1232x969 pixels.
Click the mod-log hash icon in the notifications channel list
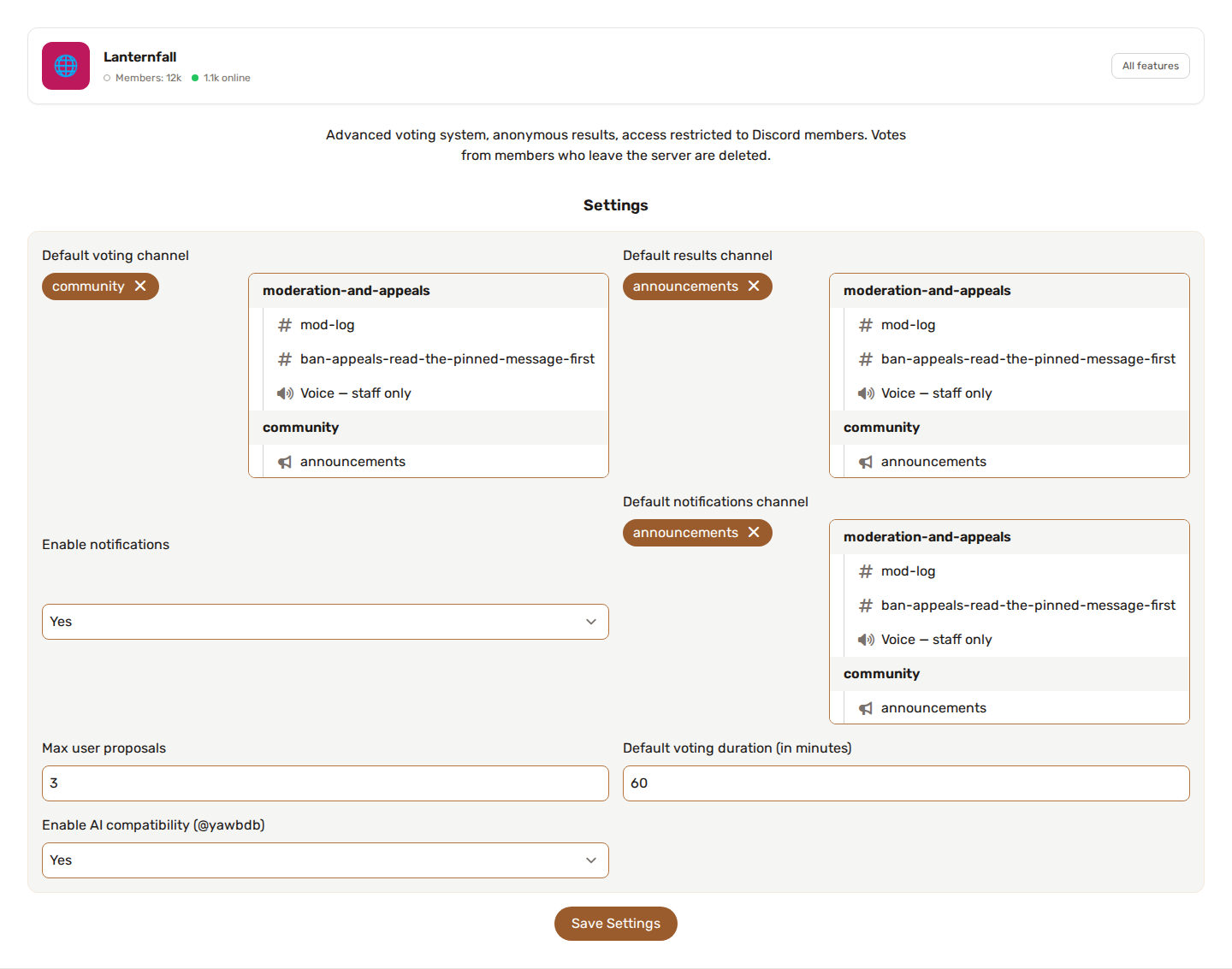[x=866, y=571]
